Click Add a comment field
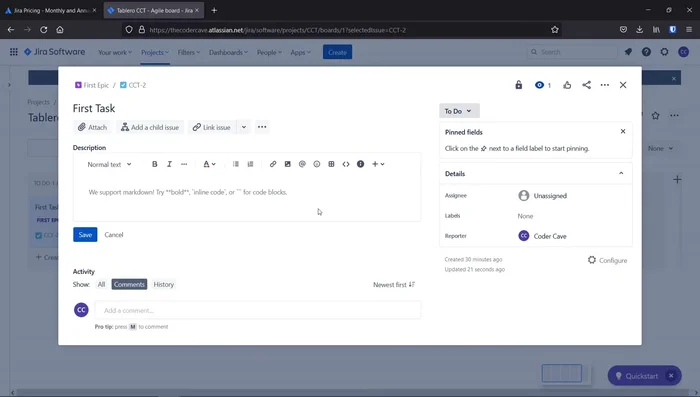 (258, 310)
